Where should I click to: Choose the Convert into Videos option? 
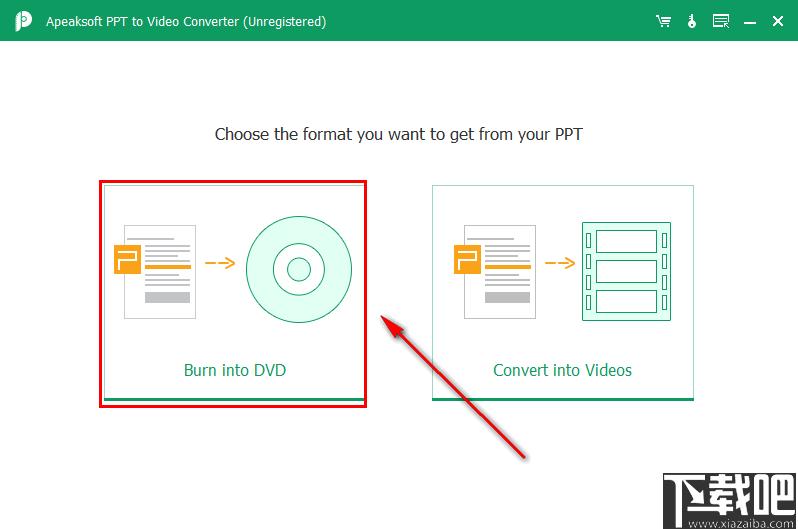562,293
